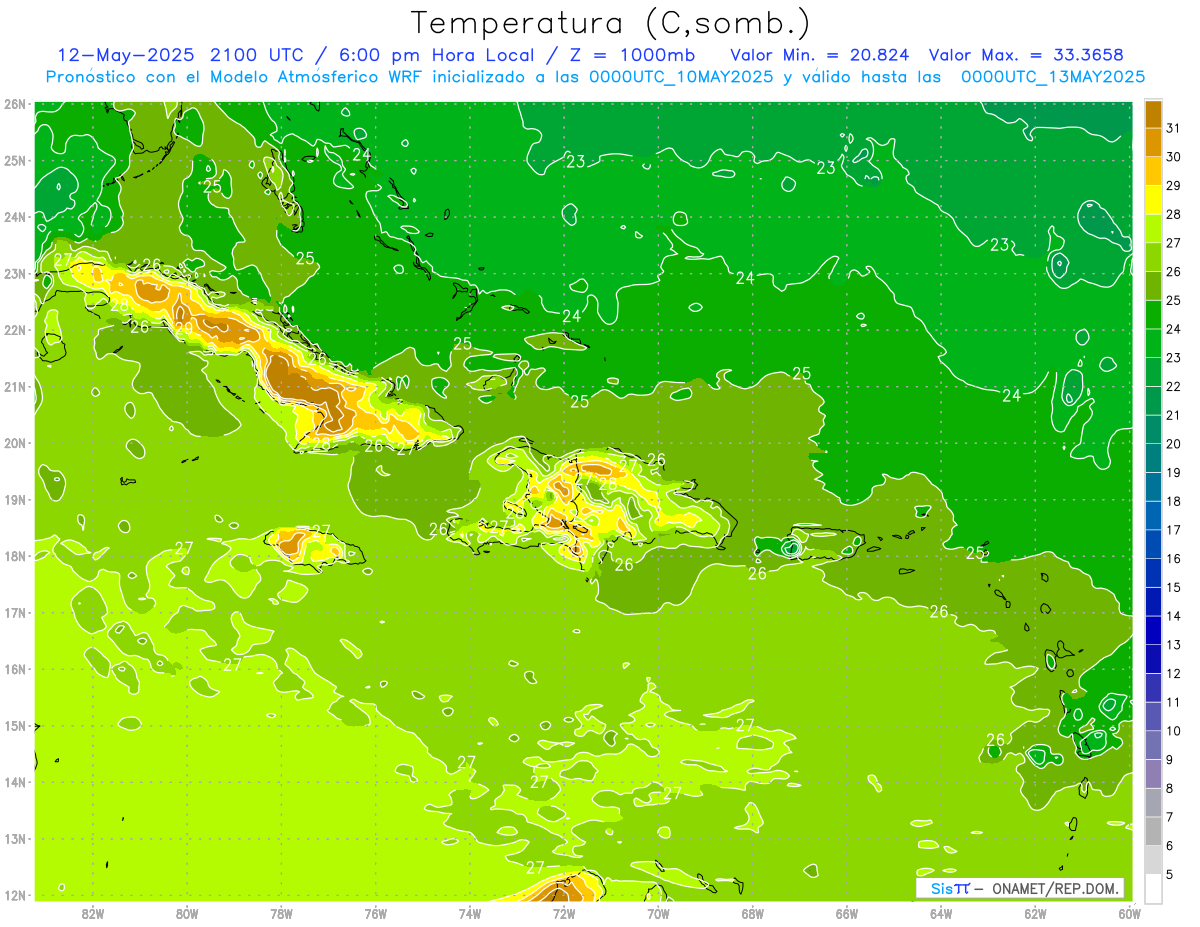
Task: Click the yellow legend color between 28 and 29
Action: coord(1153,200)
